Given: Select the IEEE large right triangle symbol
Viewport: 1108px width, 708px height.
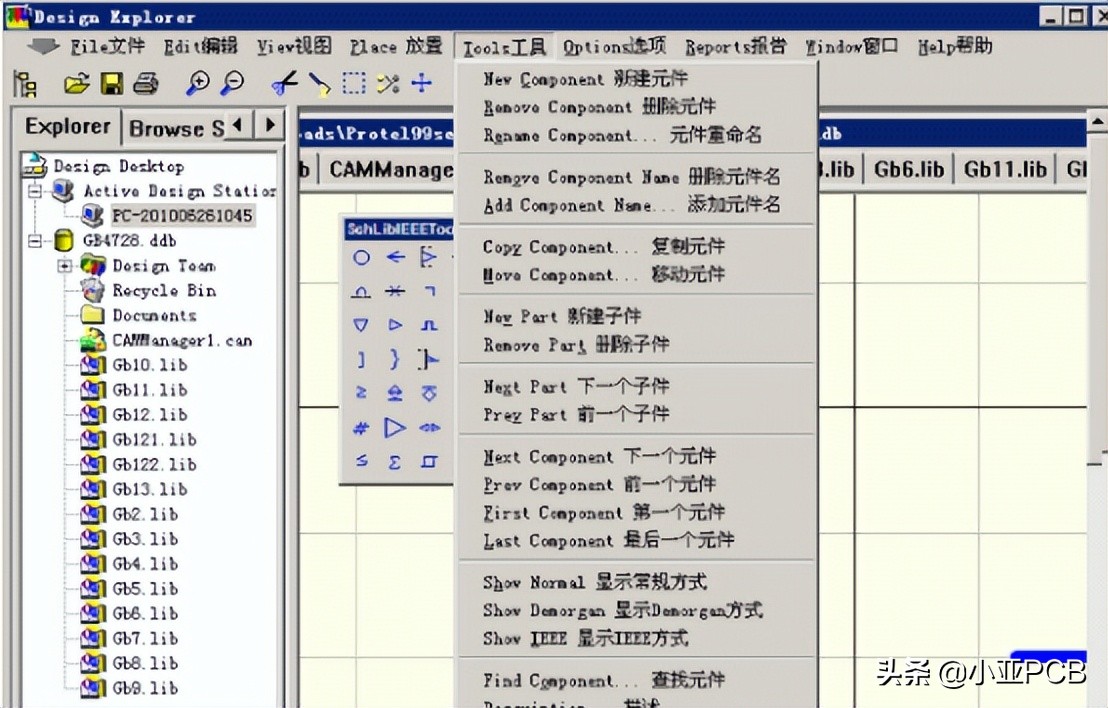Looking at the screenshot, I should (x=395, y=427).
